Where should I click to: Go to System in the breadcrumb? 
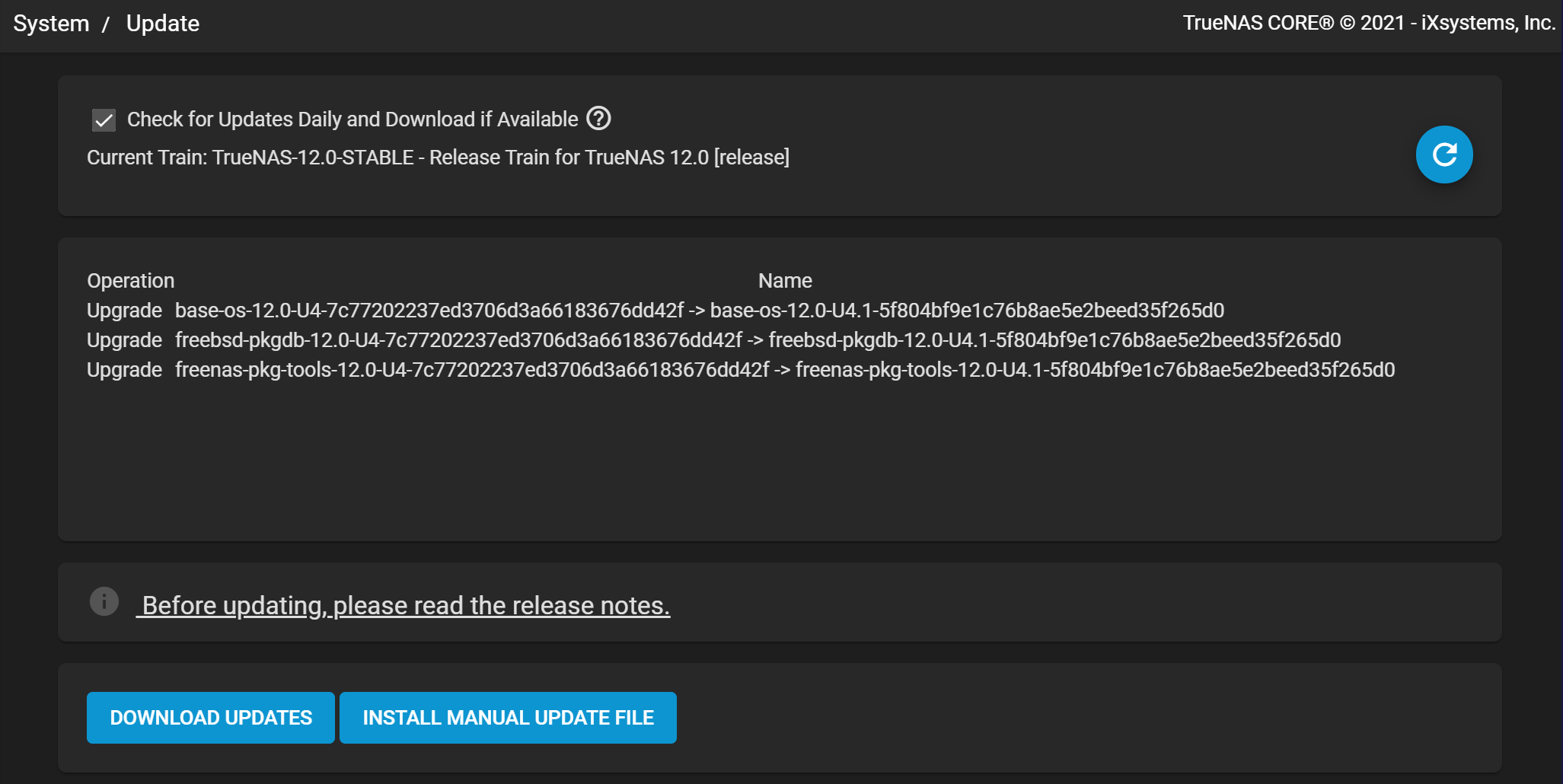point(51,24)
